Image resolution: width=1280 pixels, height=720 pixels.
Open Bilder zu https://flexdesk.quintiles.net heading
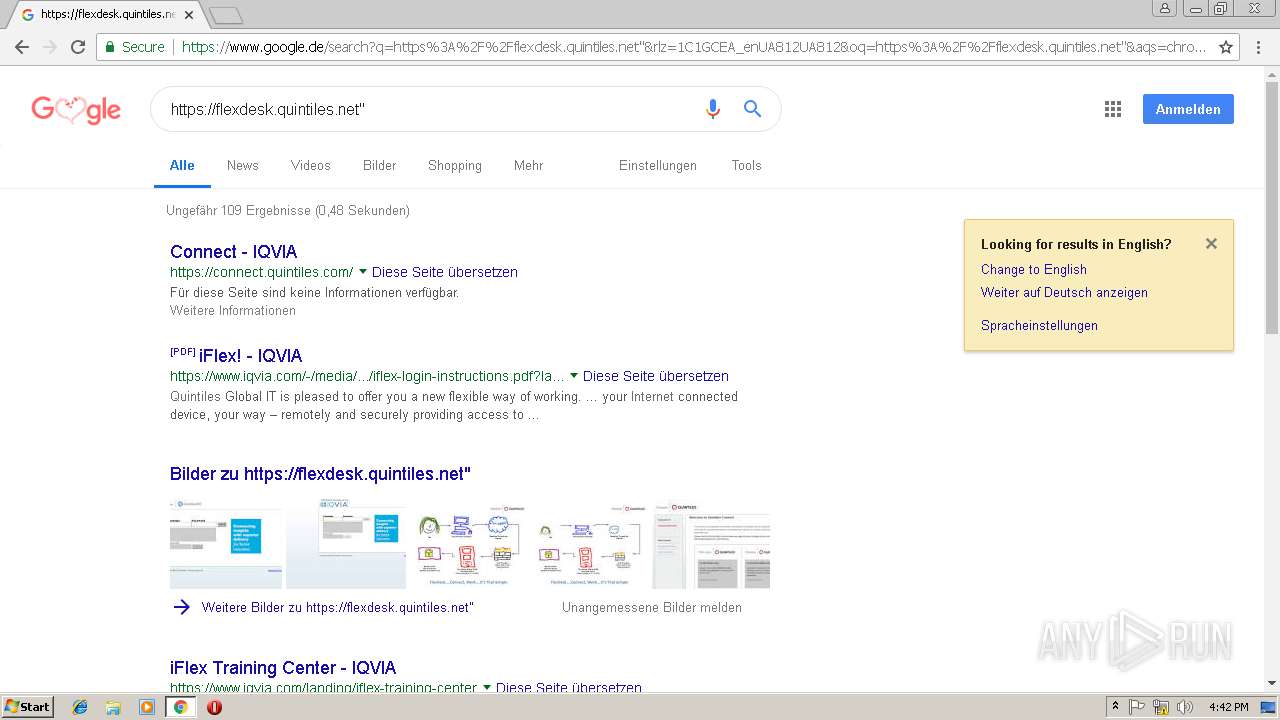point(320,473)
